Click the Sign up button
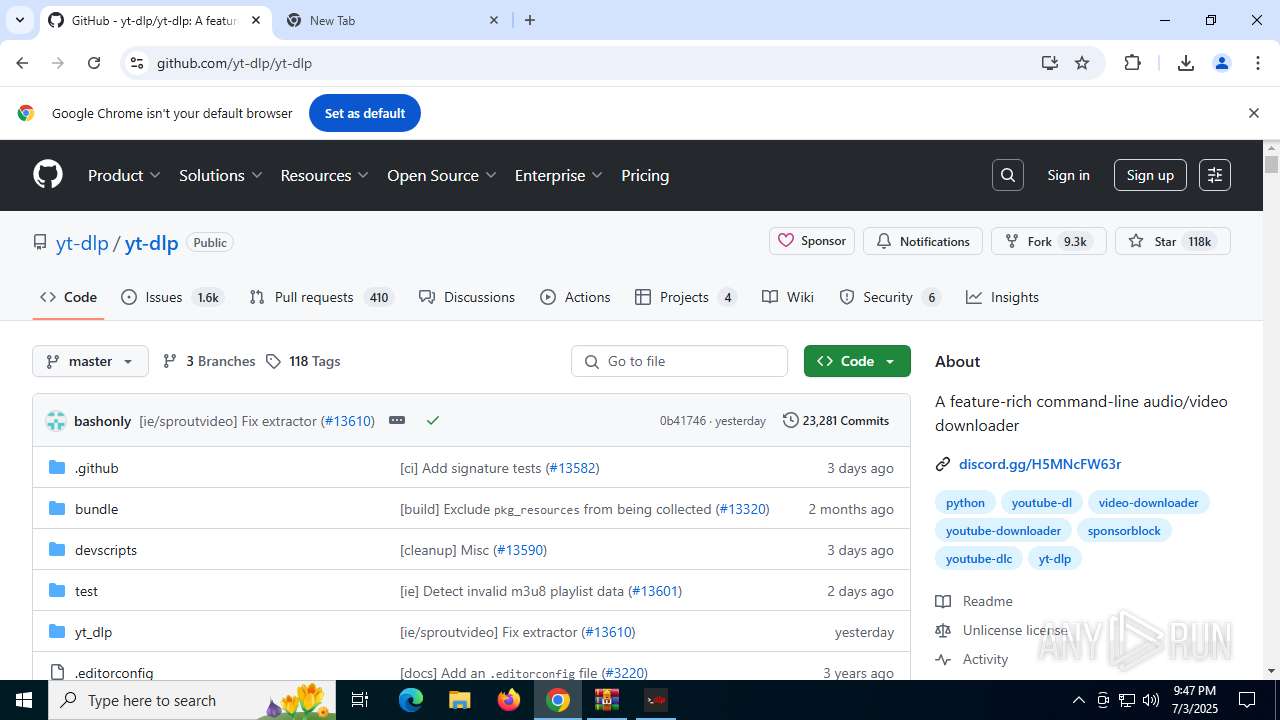Image resolution: width=1280 pixels, height=720 pixels. pos(1150,175)
